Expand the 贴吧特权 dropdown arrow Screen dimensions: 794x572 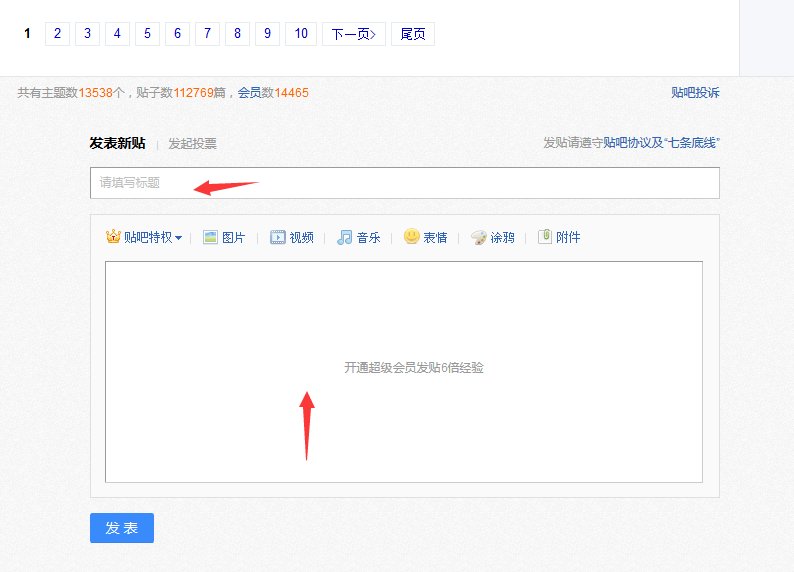pos(178,238)
